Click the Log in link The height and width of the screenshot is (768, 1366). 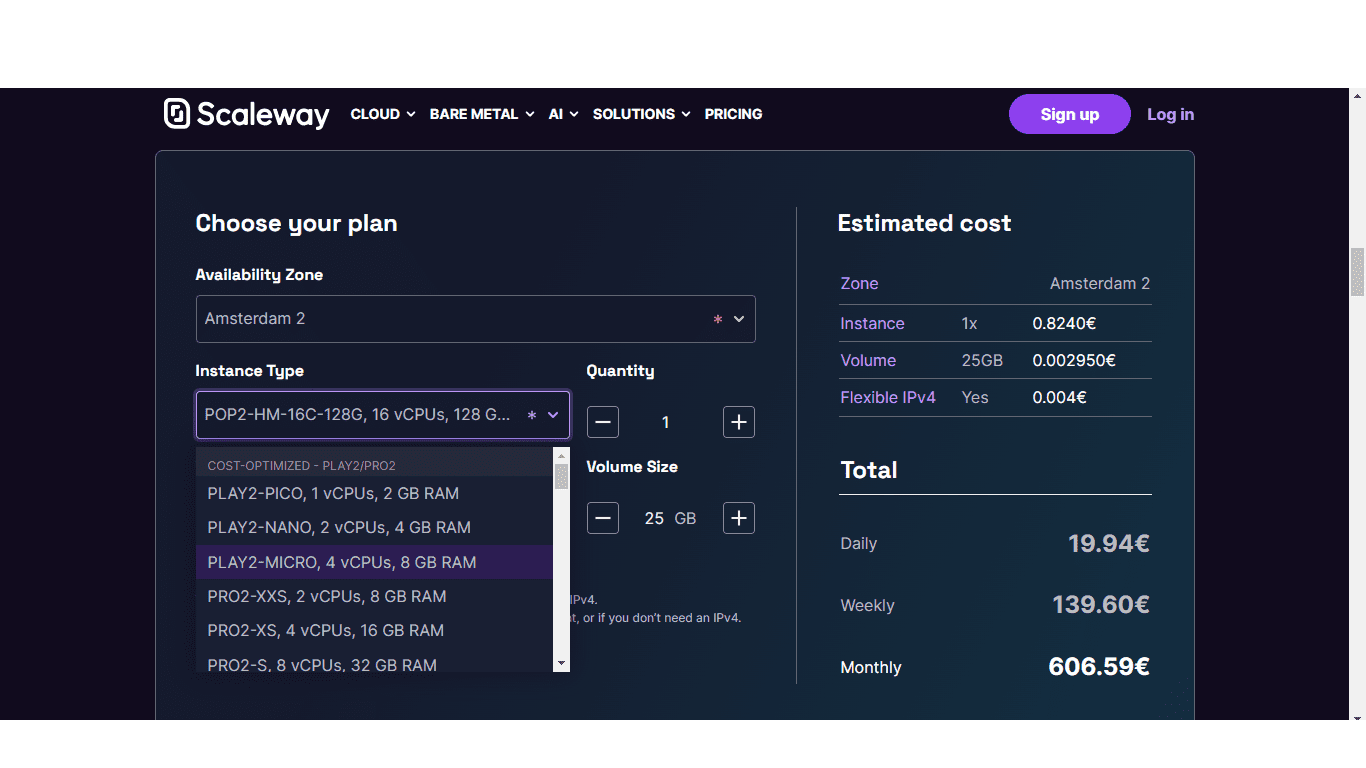coord(1170,114)
